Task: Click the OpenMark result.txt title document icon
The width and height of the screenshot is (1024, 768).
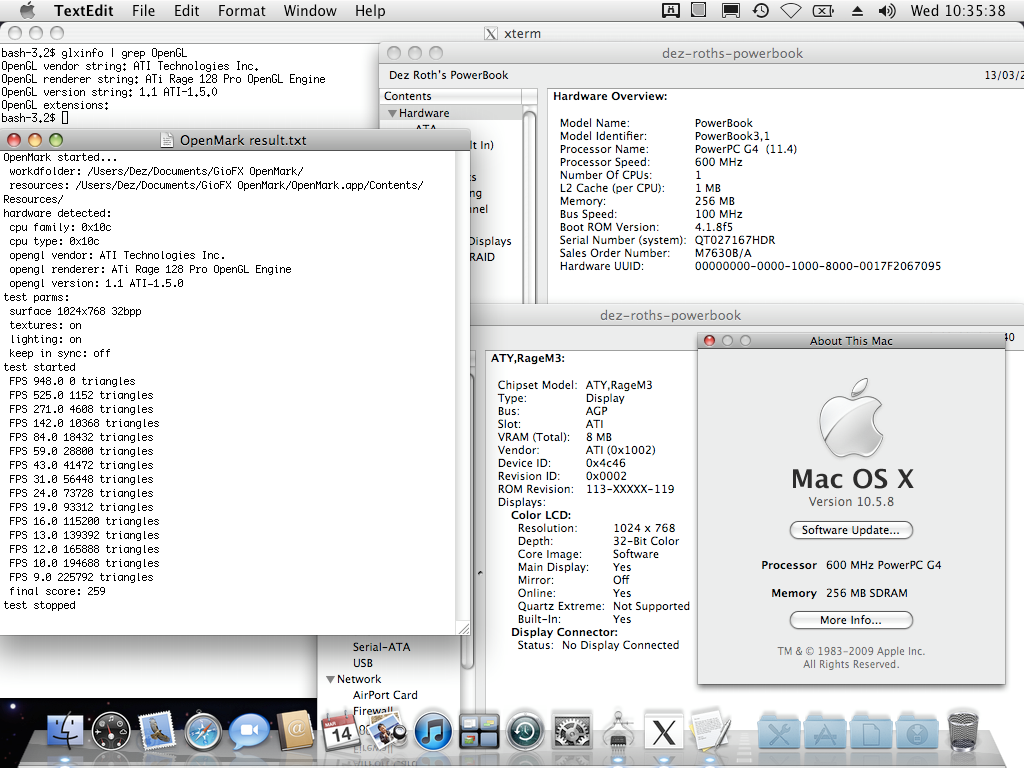Action: [167, 140]
